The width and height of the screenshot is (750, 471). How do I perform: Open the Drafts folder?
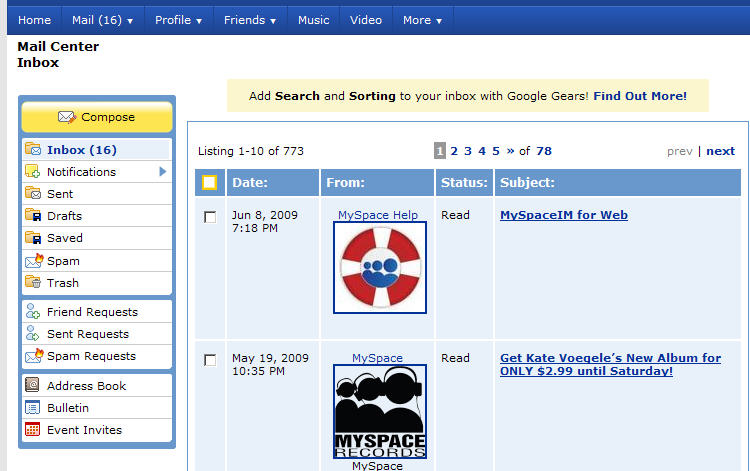[96, 216]
